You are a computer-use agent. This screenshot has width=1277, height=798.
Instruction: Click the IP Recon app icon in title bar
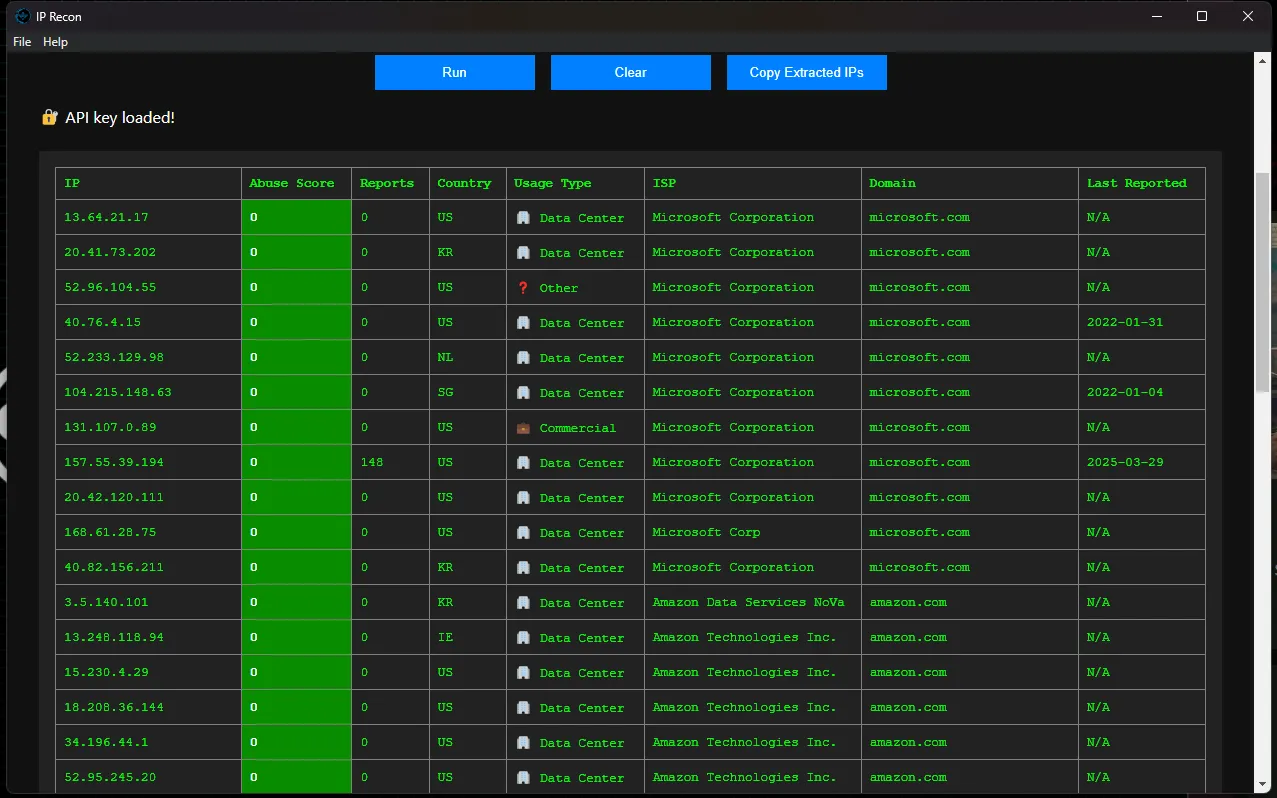click(22, 16)
